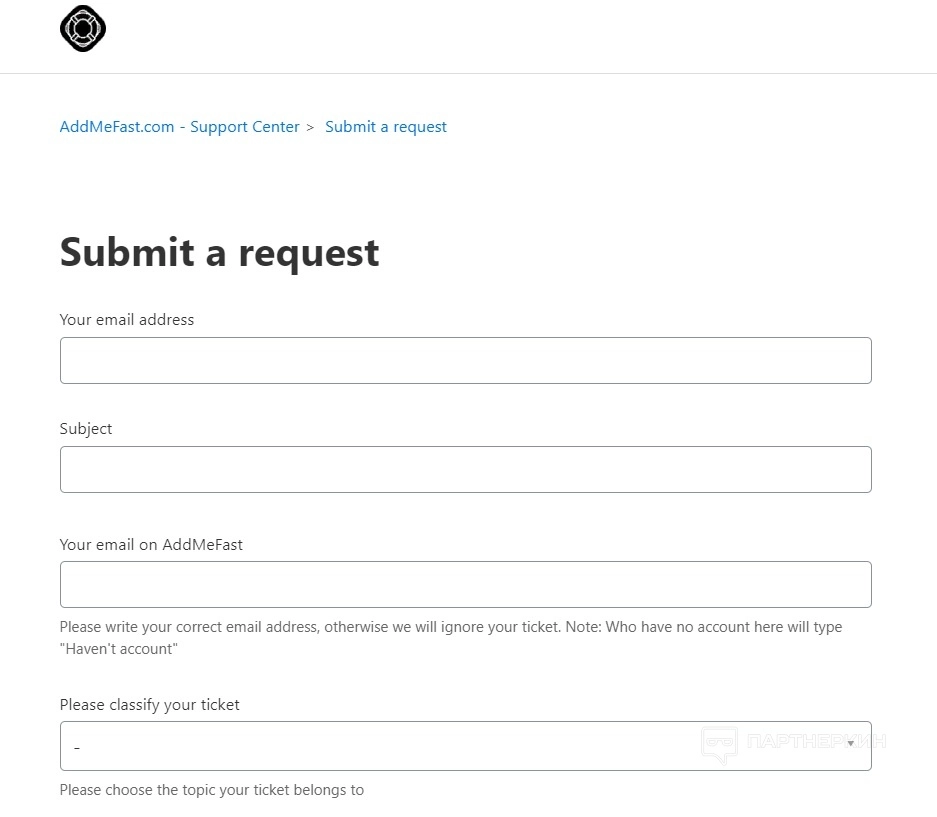Click the breadcrumb separator arrow
Viewport: 937px width, 817px height.
(310, 128)
